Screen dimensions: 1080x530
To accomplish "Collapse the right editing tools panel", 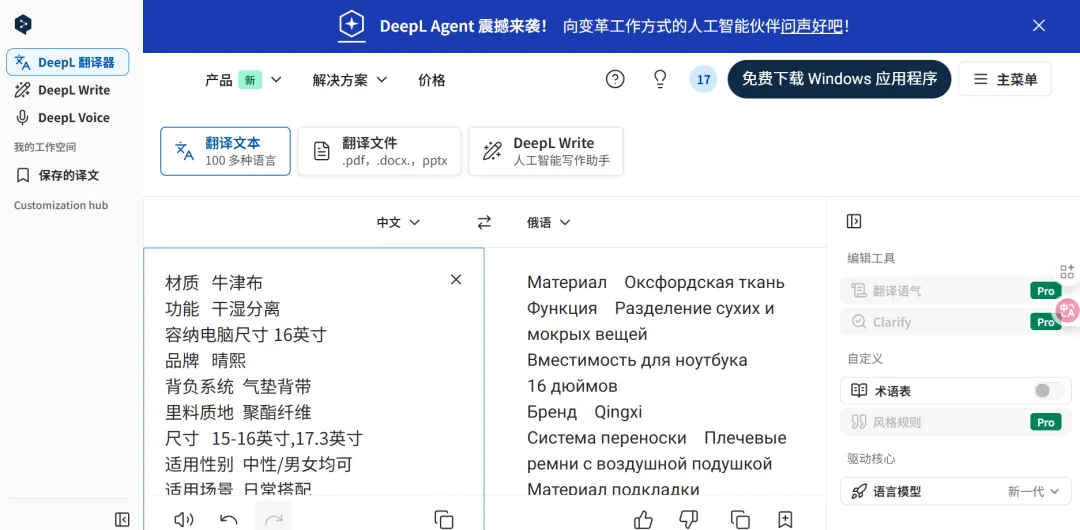I will (854, 221).
